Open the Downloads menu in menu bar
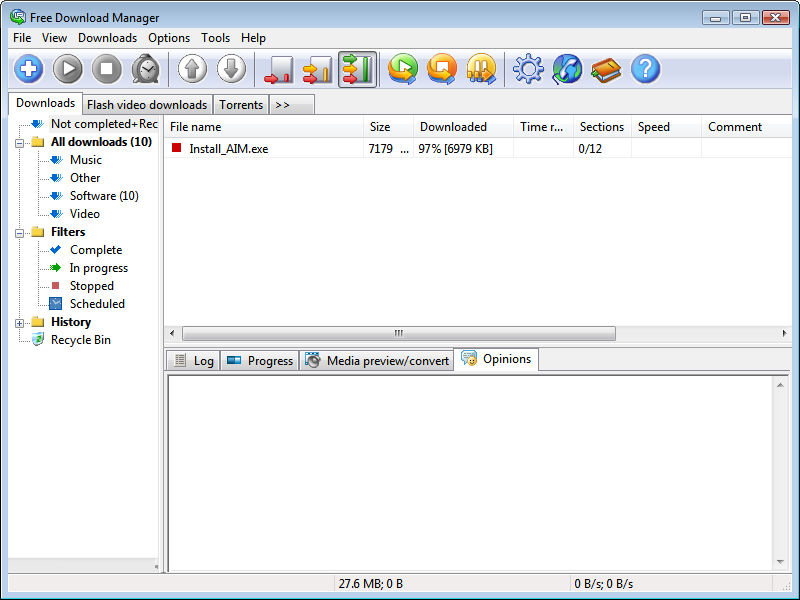The width and height of the screenshot is (800, 600). pyautogui.click(x=107, y=38)
